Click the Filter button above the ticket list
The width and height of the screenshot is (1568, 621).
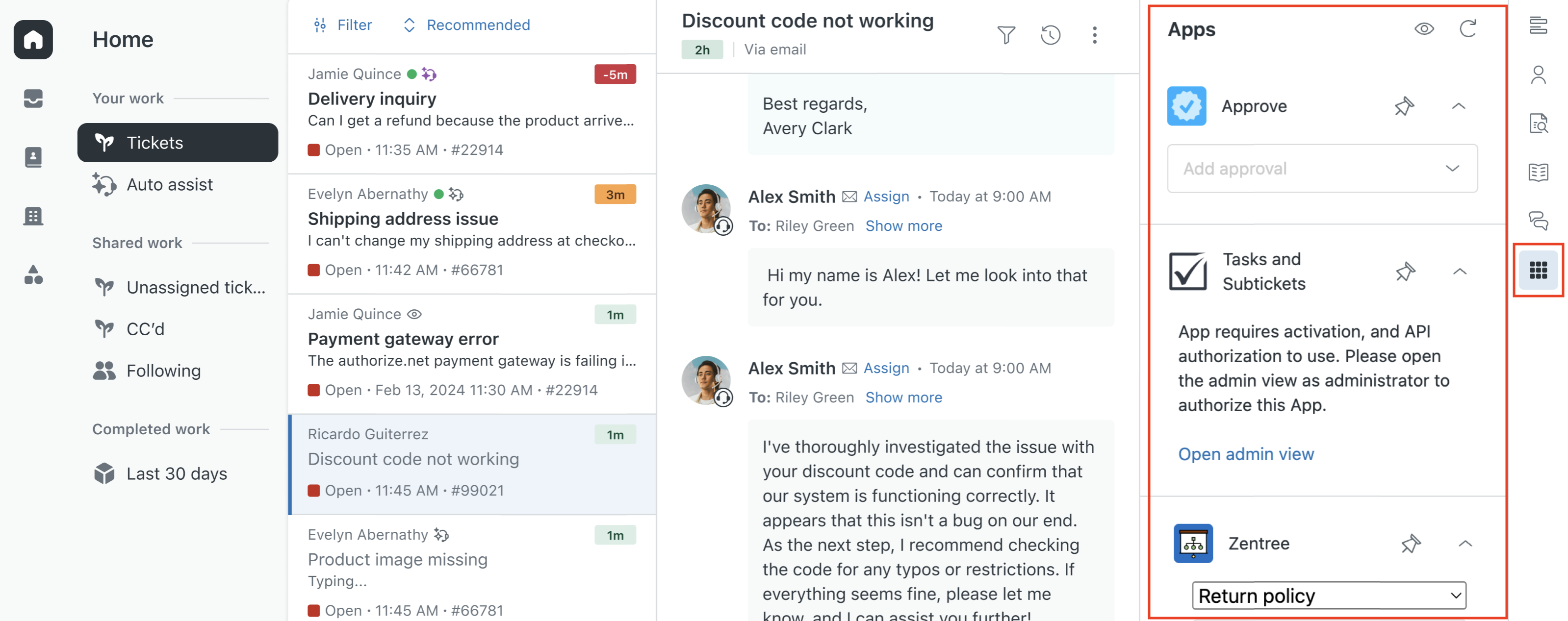click(343, 25)
